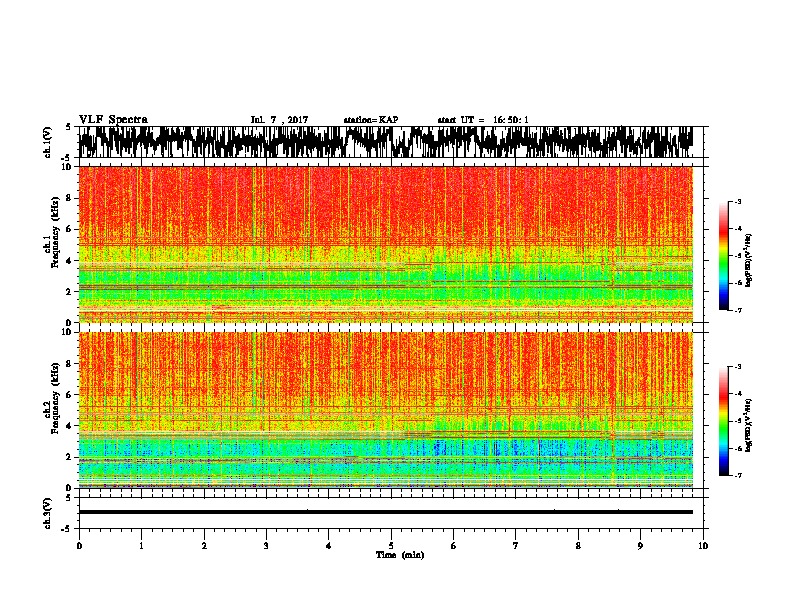Click the 'VLF Spectra' title text

tap(113, 120)
